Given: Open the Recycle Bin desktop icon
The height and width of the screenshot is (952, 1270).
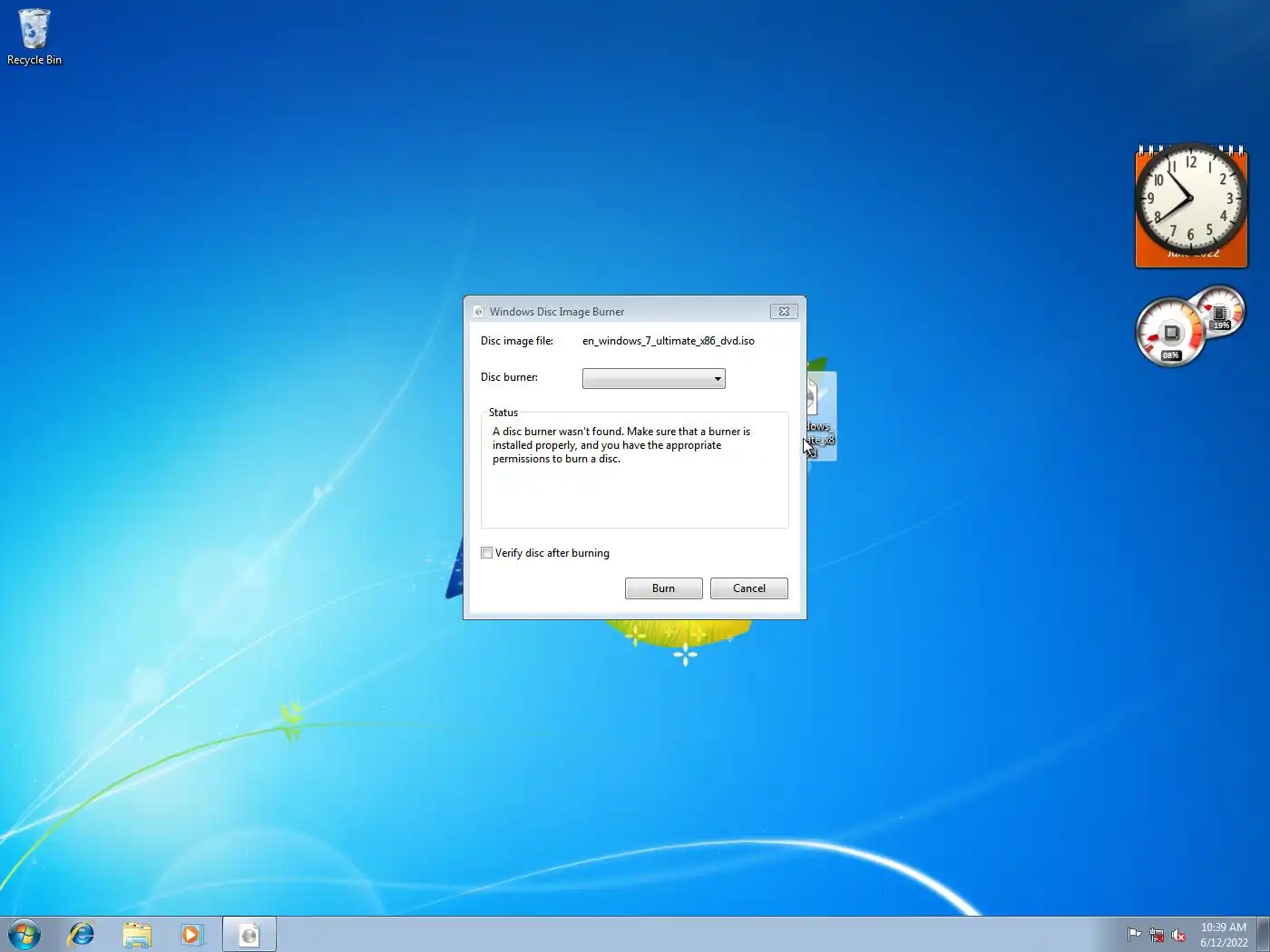Looking at the screenshot, I should pyautogui.click(x=34, y=37).
